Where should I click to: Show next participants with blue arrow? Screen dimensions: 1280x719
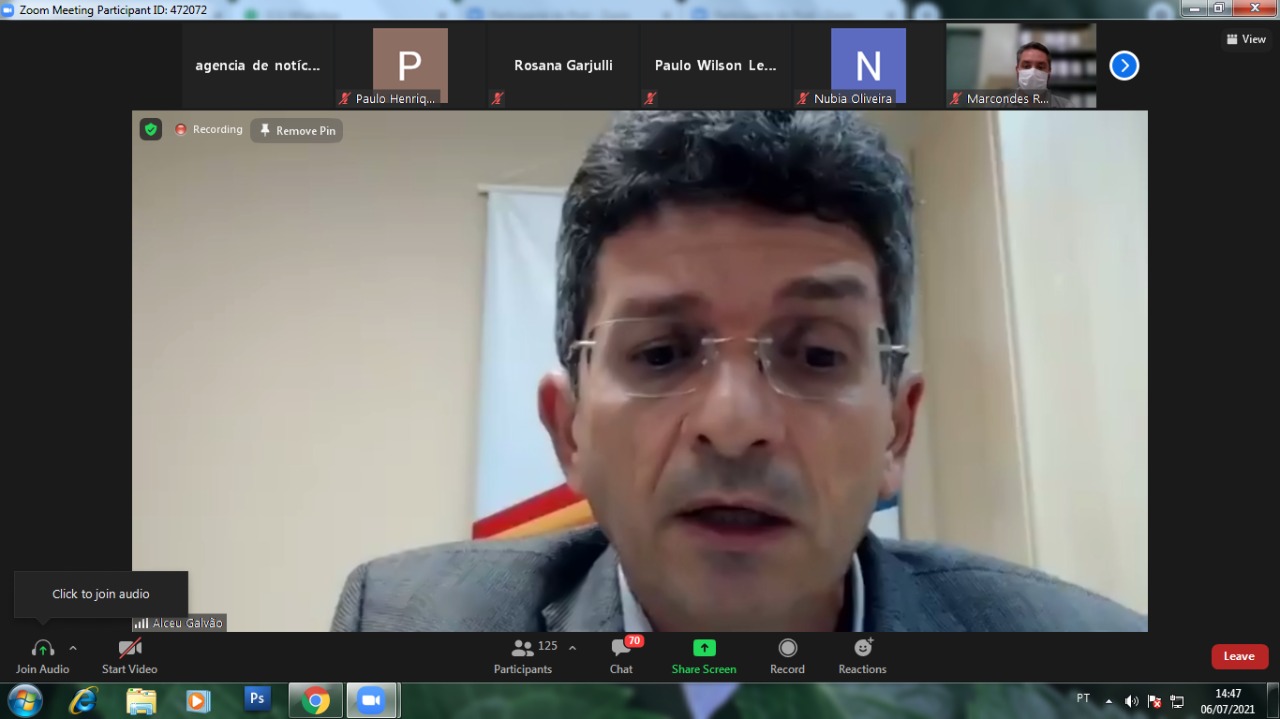pos(1124,66)
